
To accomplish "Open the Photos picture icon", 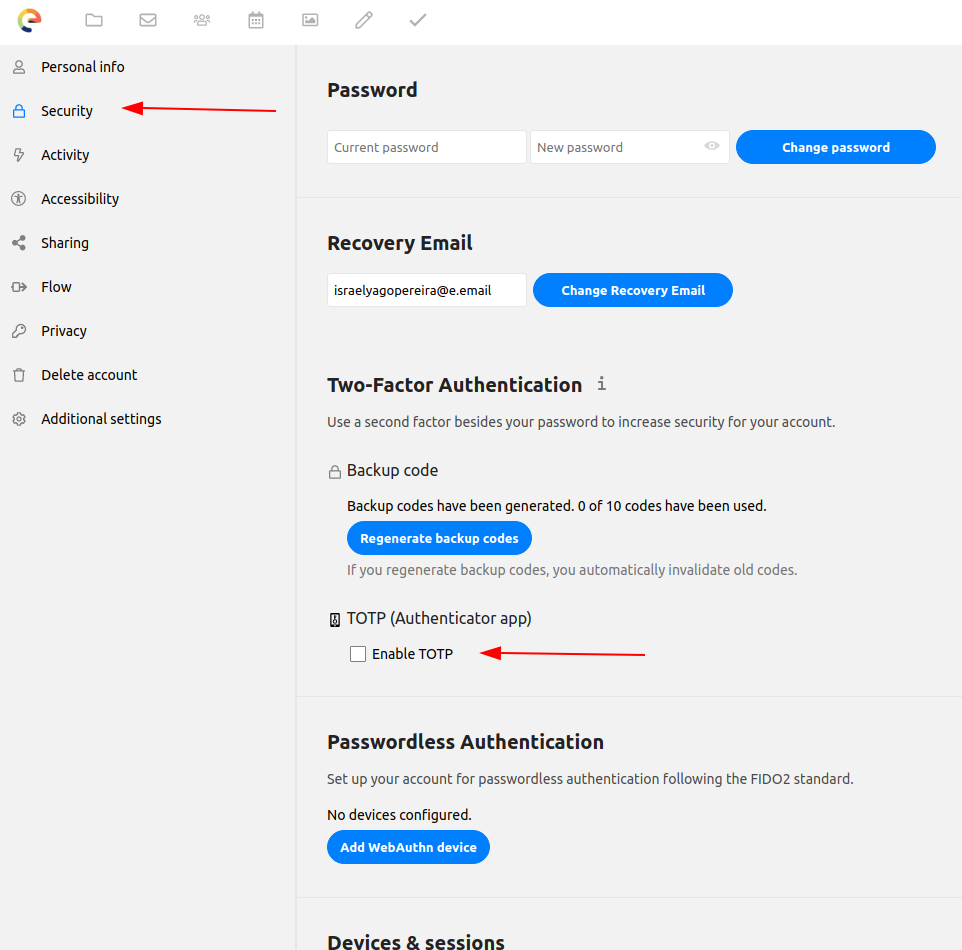I will coord(310,20).
